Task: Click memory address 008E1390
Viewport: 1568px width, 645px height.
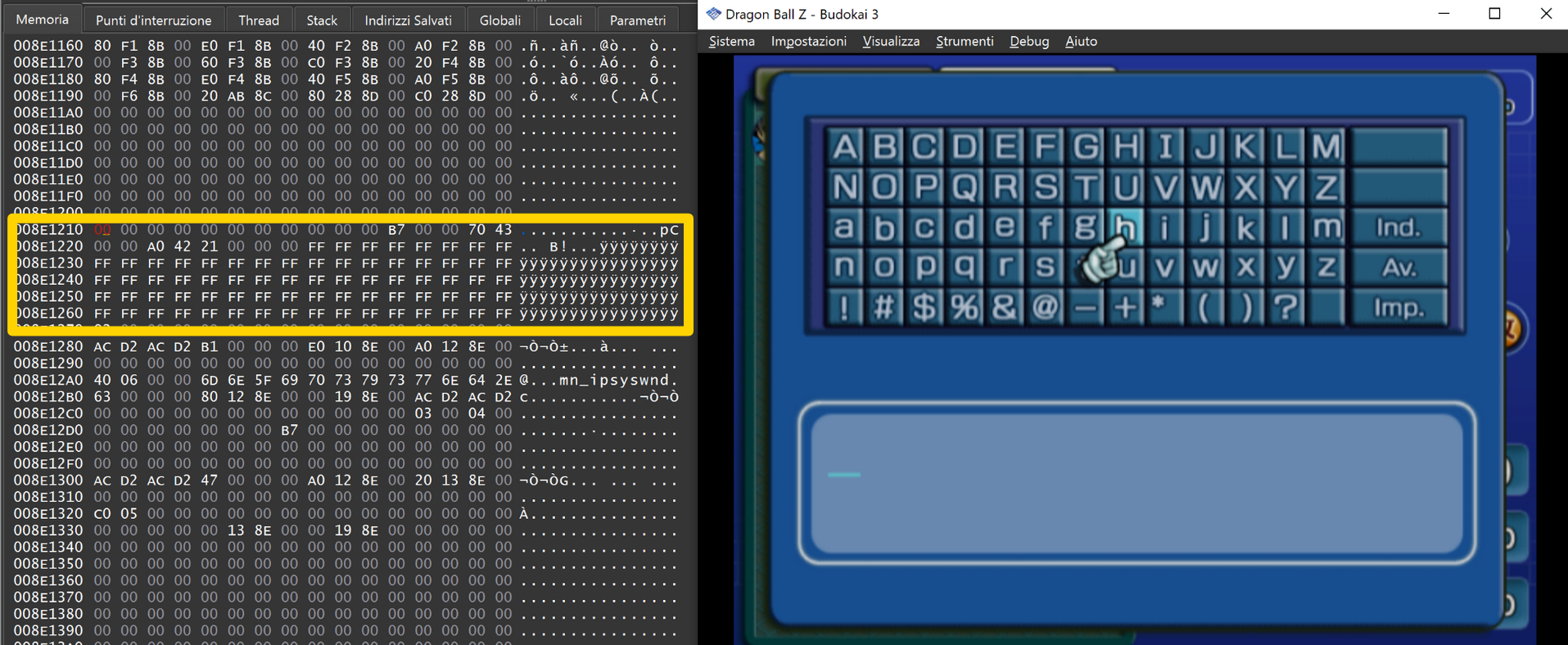Action: 48,629
